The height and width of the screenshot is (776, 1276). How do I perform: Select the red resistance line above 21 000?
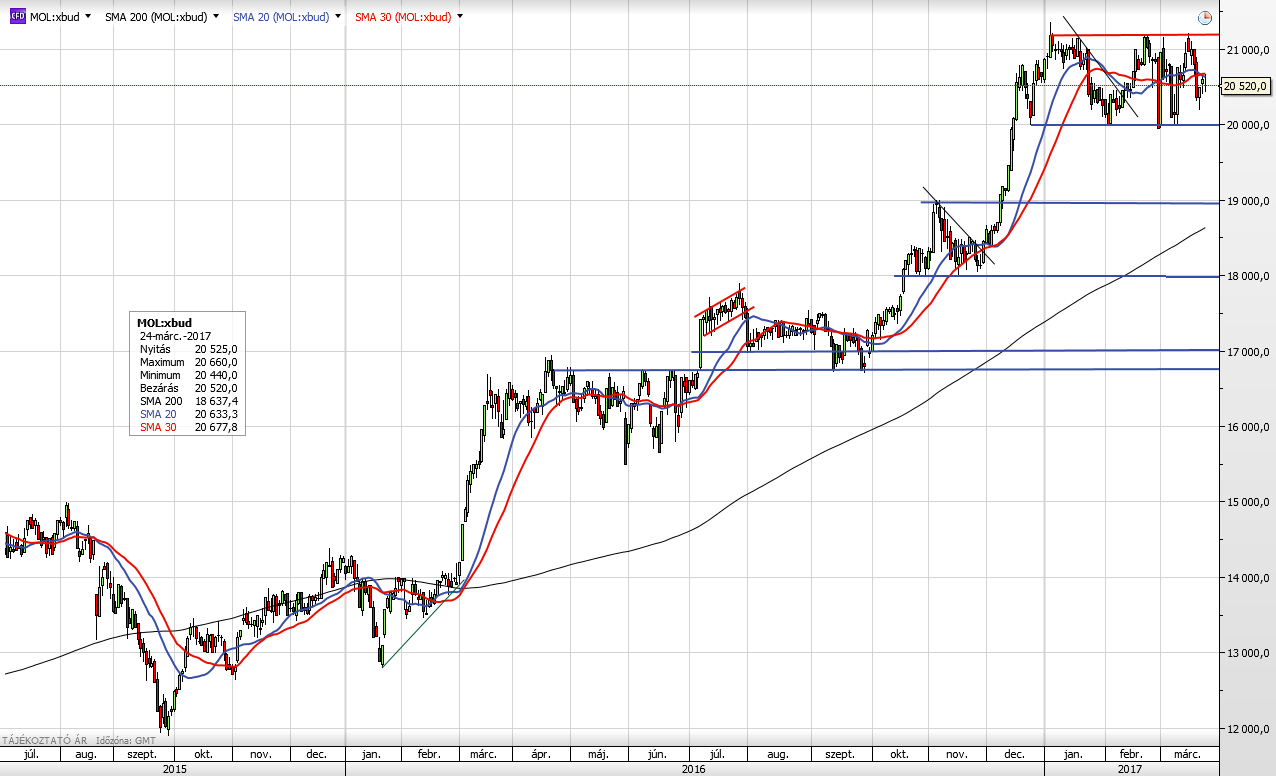tap(1133, 35)
